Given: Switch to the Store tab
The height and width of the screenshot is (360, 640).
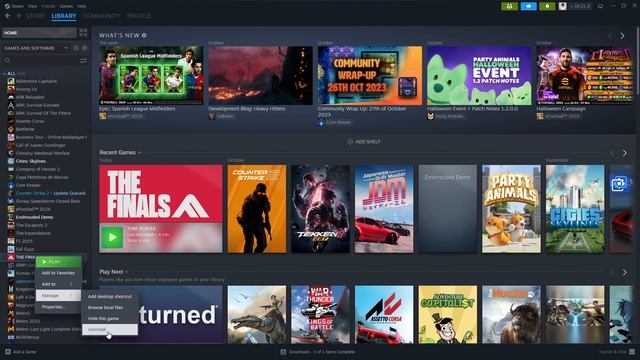Looking at the screenshot, I should point(35,16).
